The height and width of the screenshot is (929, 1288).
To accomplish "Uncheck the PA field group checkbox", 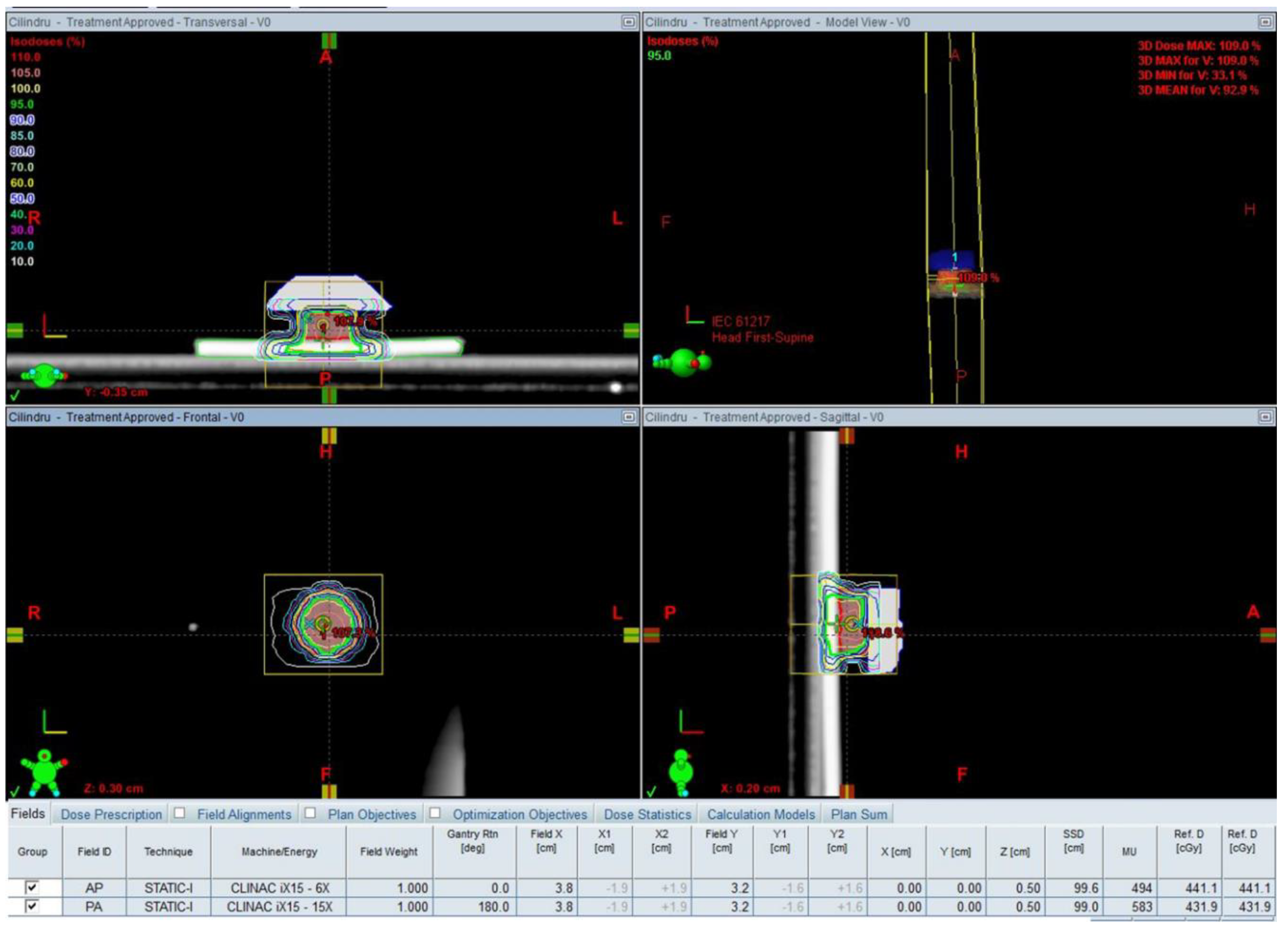I will pyautogui.click(x=32, y=906).
